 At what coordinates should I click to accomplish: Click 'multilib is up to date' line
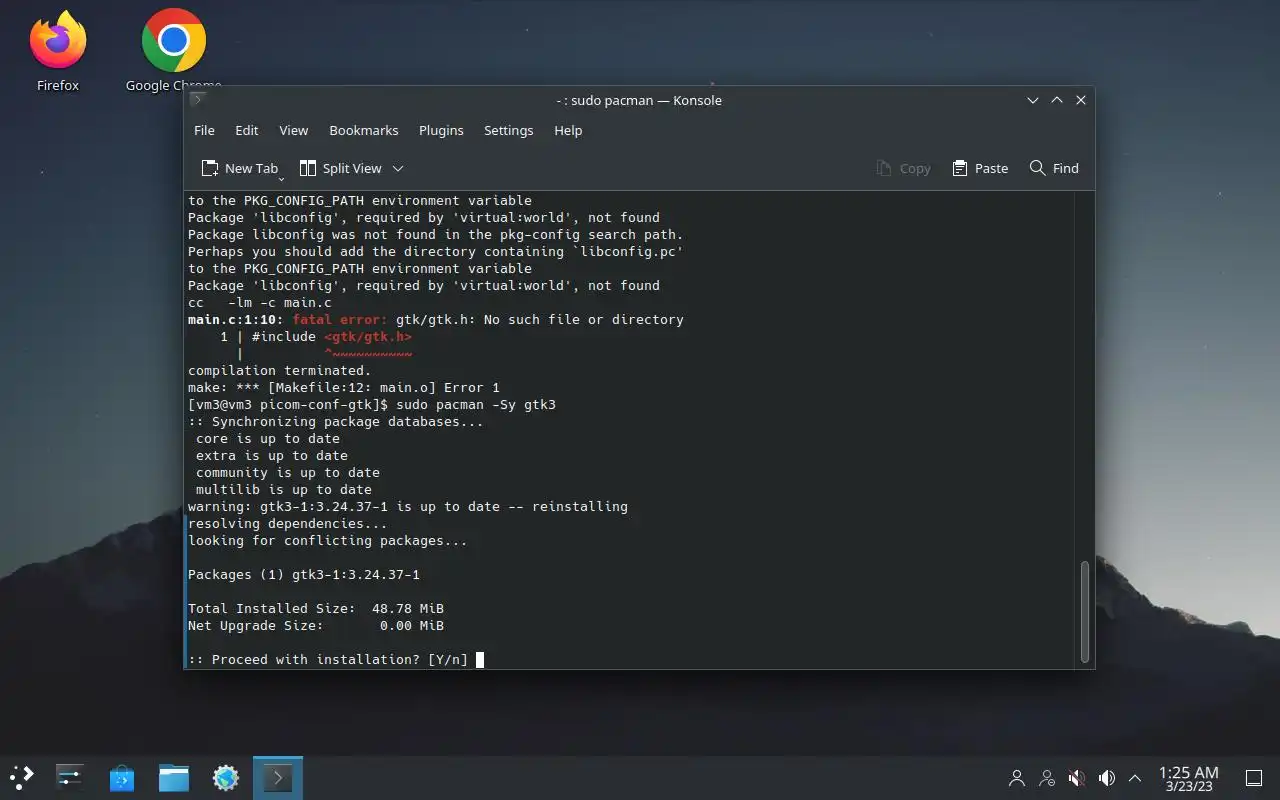point(284,489)
